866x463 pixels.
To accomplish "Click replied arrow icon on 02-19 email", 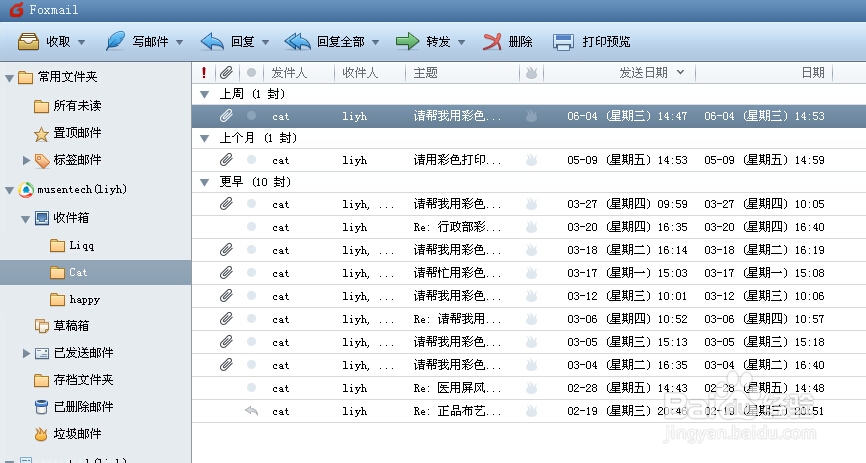I will click(x=251, y=411).
